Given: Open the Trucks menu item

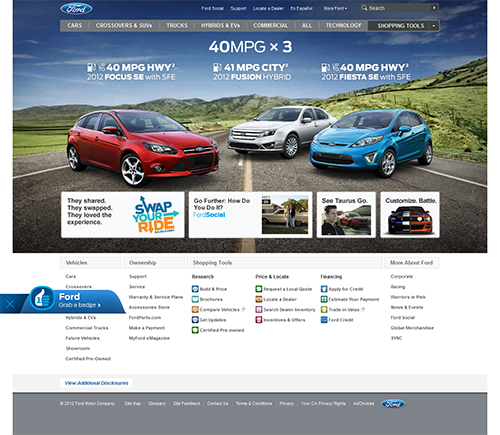Looking at the screenshot, I should click(x=177, y=26).
